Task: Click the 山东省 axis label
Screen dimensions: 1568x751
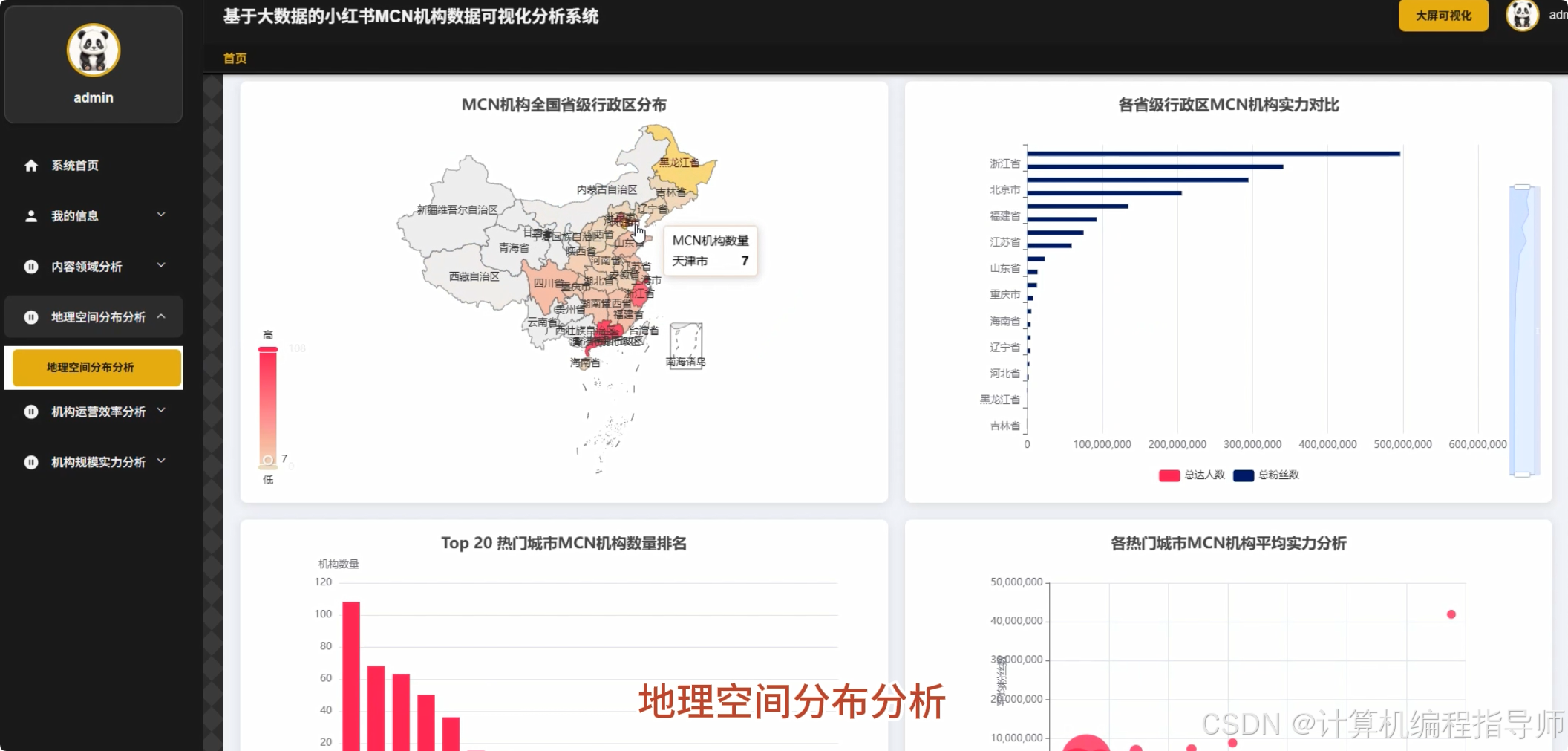Action: (1004, 268)
